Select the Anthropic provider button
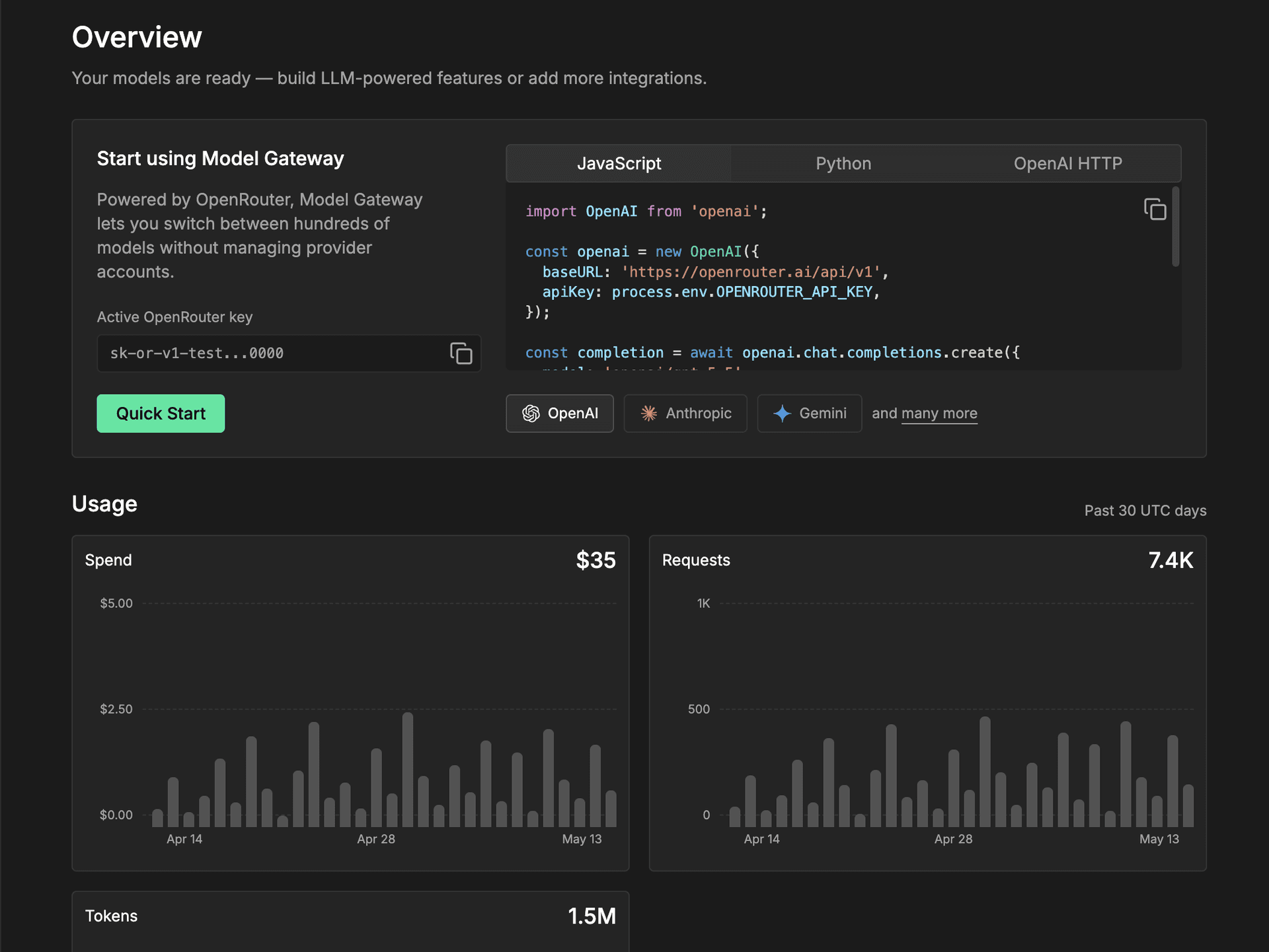The image size is (1269, 952). [x=685, y=414]
